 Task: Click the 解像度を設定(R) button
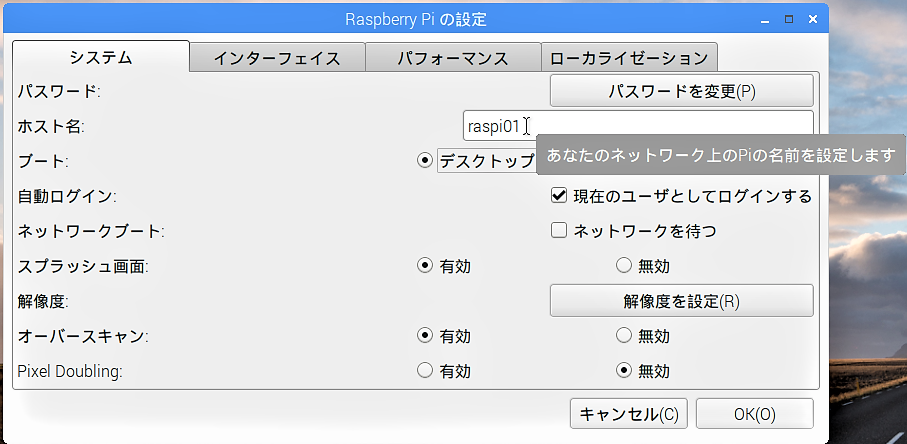(681, 301)
